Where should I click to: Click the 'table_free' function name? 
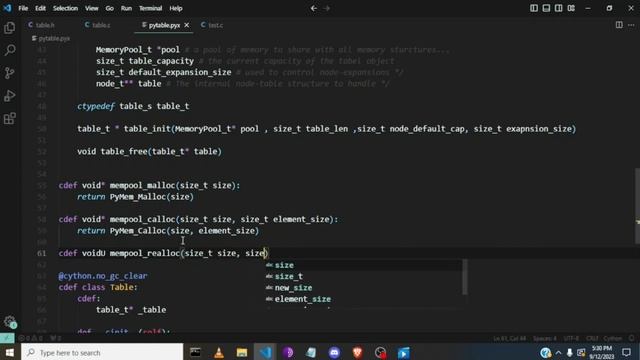[124, 151]
